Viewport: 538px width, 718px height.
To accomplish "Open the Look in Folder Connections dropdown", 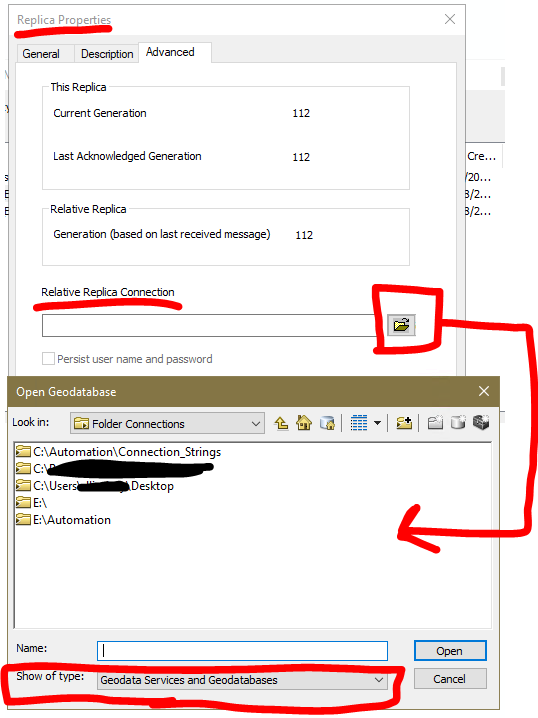I will [167, 424].
